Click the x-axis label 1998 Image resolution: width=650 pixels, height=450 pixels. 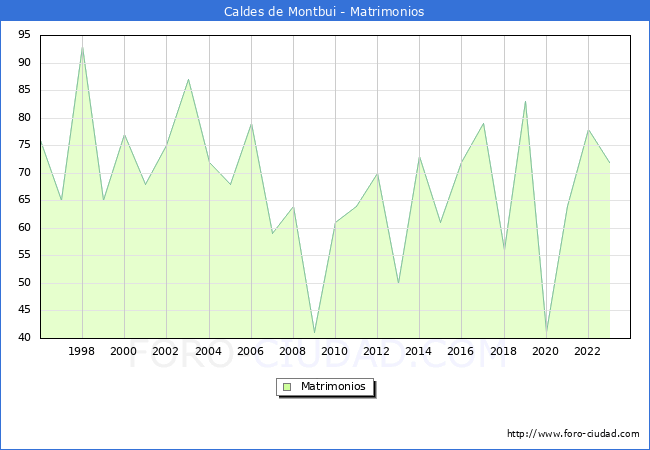81,351
